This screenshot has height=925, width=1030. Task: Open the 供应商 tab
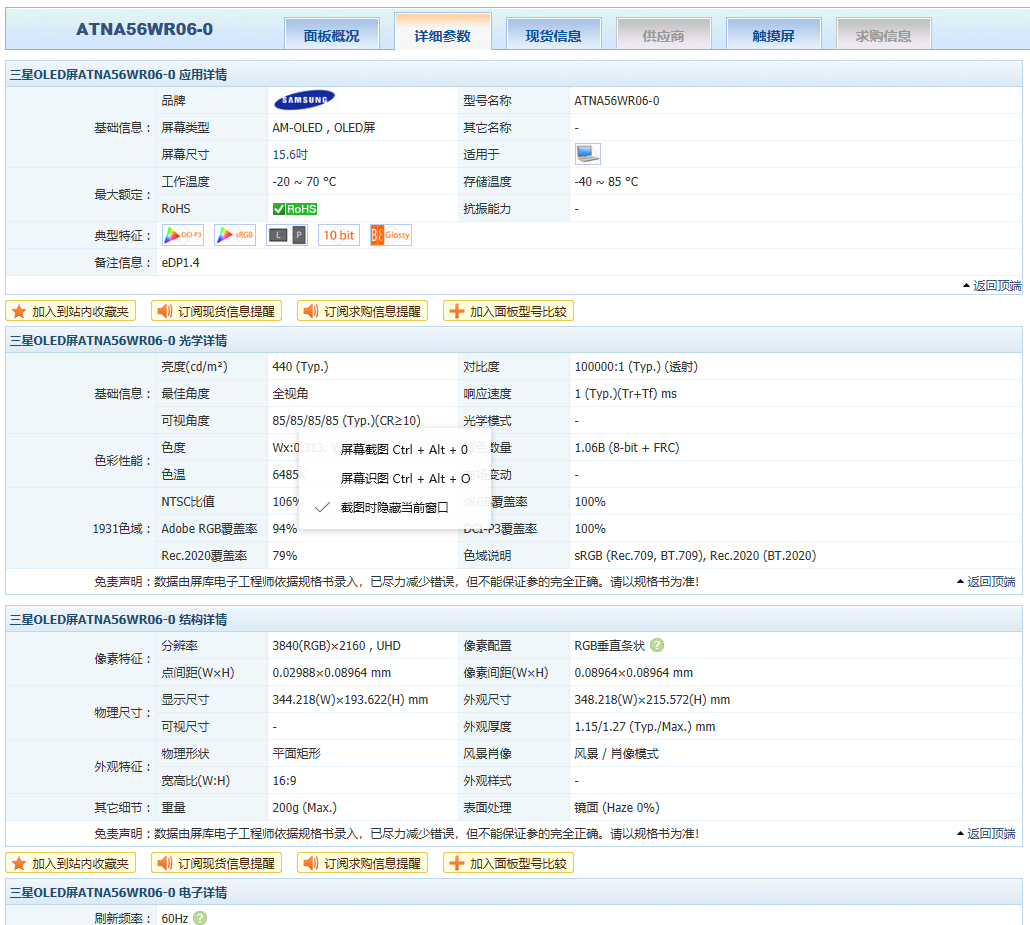click(x=663, y=34)
